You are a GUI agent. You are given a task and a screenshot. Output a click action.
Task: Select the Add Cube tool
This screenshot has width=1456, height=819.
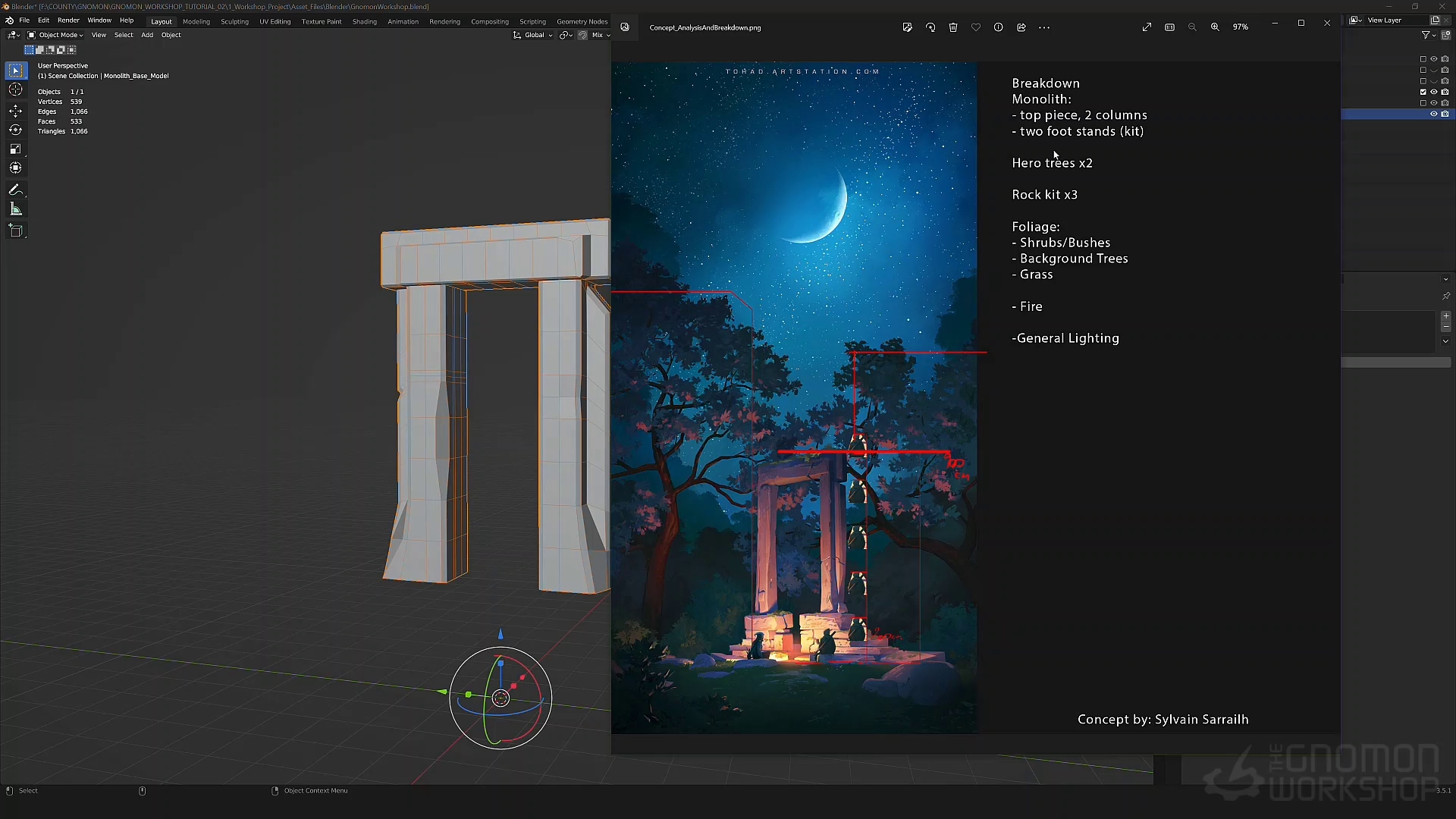(15, 231)
